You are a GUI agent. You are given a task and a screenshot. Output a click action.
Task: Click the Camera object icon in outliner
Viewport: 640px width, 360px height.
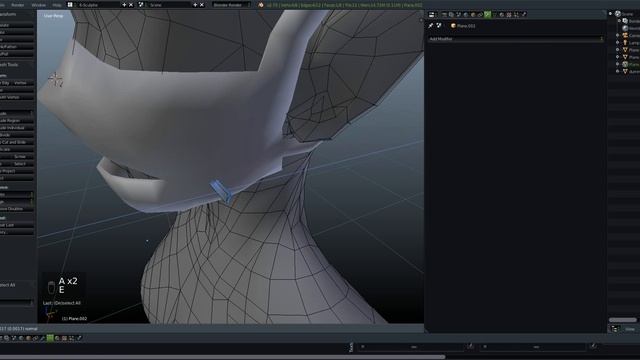tap(625, 36)
